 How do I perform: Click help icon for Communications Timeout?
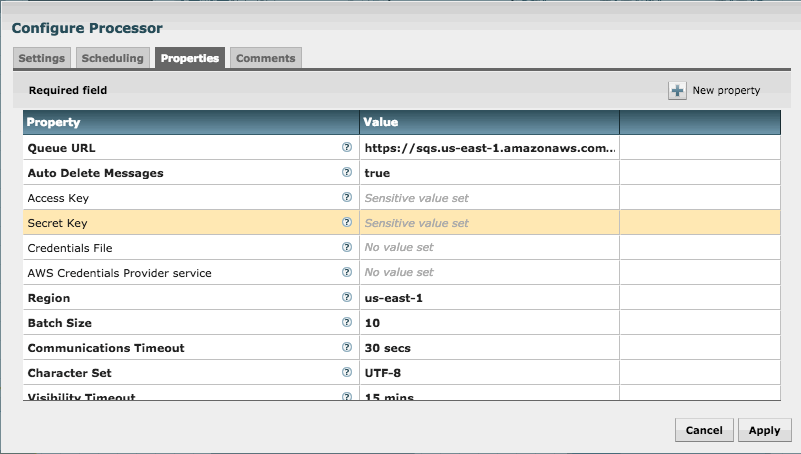[x=347, y=347]
